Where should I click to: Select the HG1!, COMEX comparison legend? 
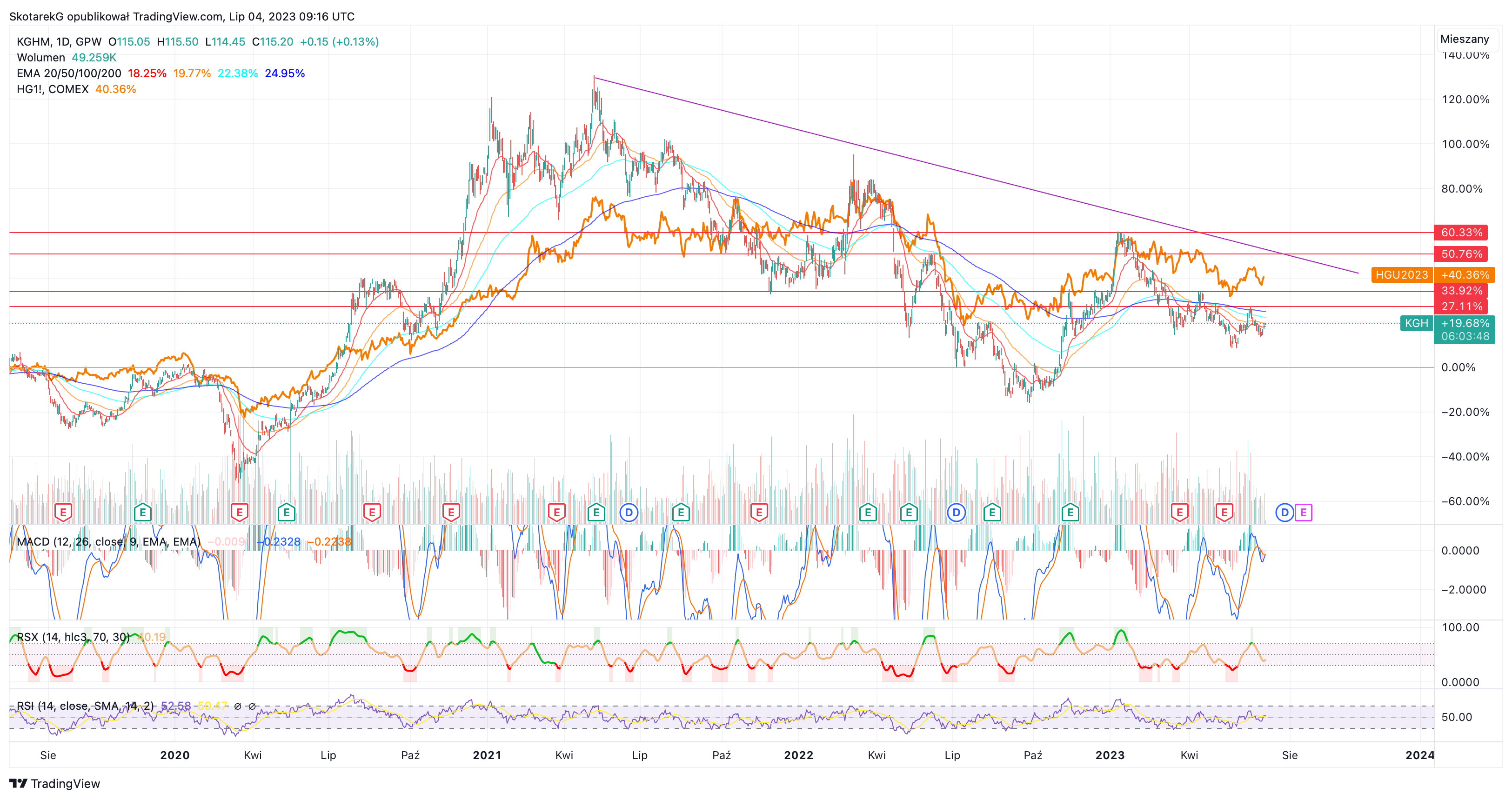pos(52,89)
